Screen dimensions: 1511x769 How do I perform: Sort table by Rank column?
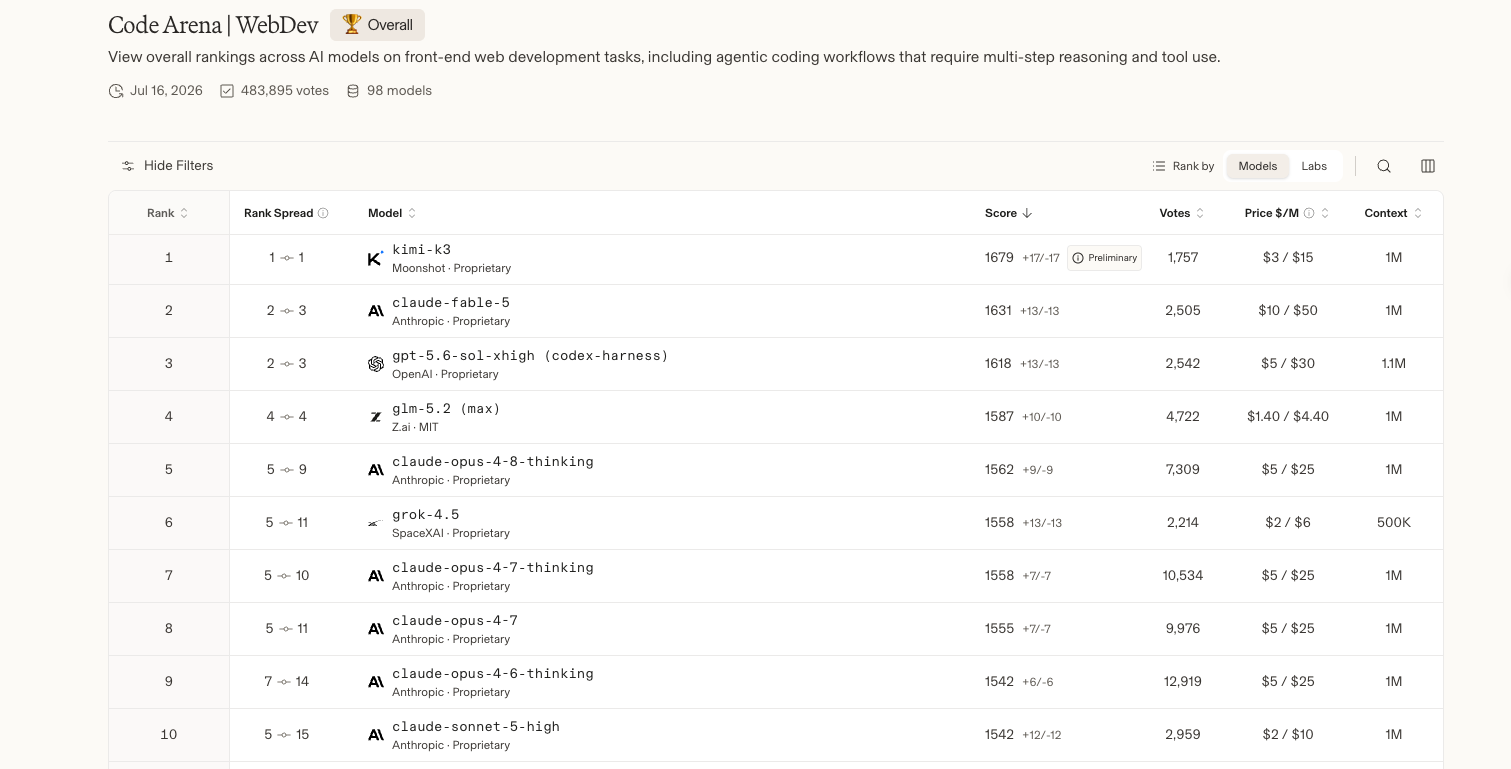[x=168, y=213]
